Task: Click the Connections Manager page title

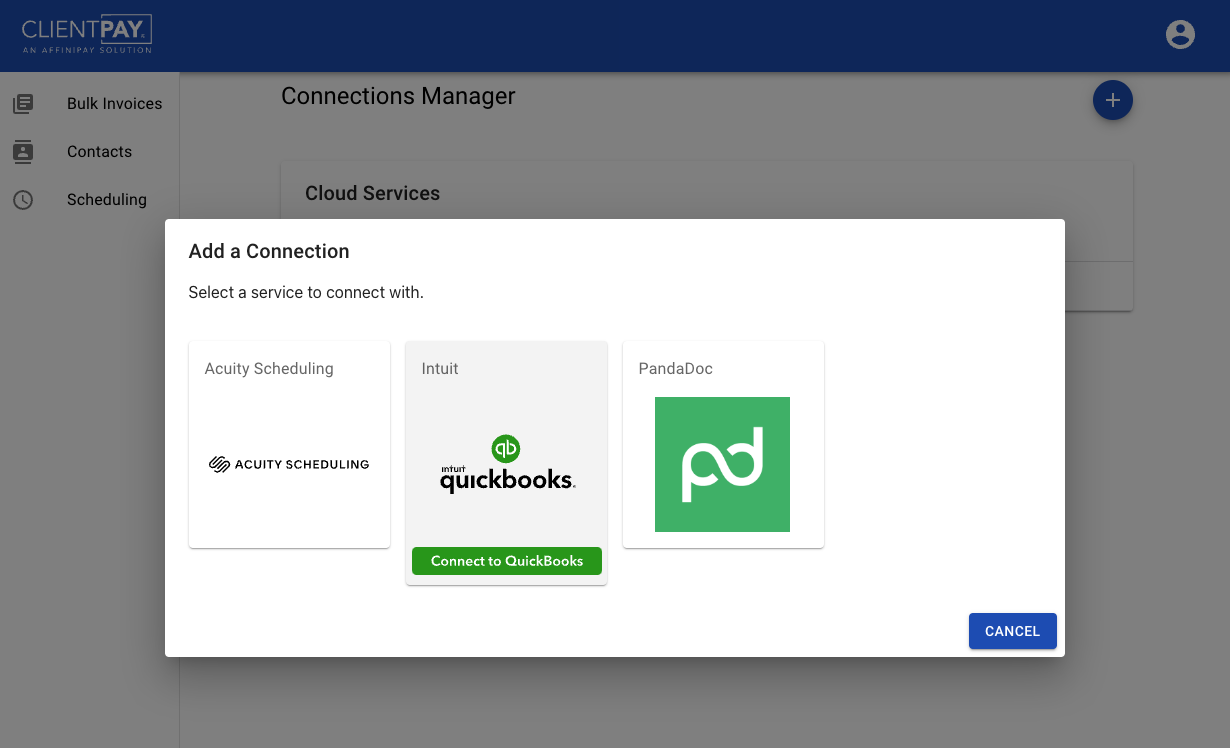Action: [398, 96]
